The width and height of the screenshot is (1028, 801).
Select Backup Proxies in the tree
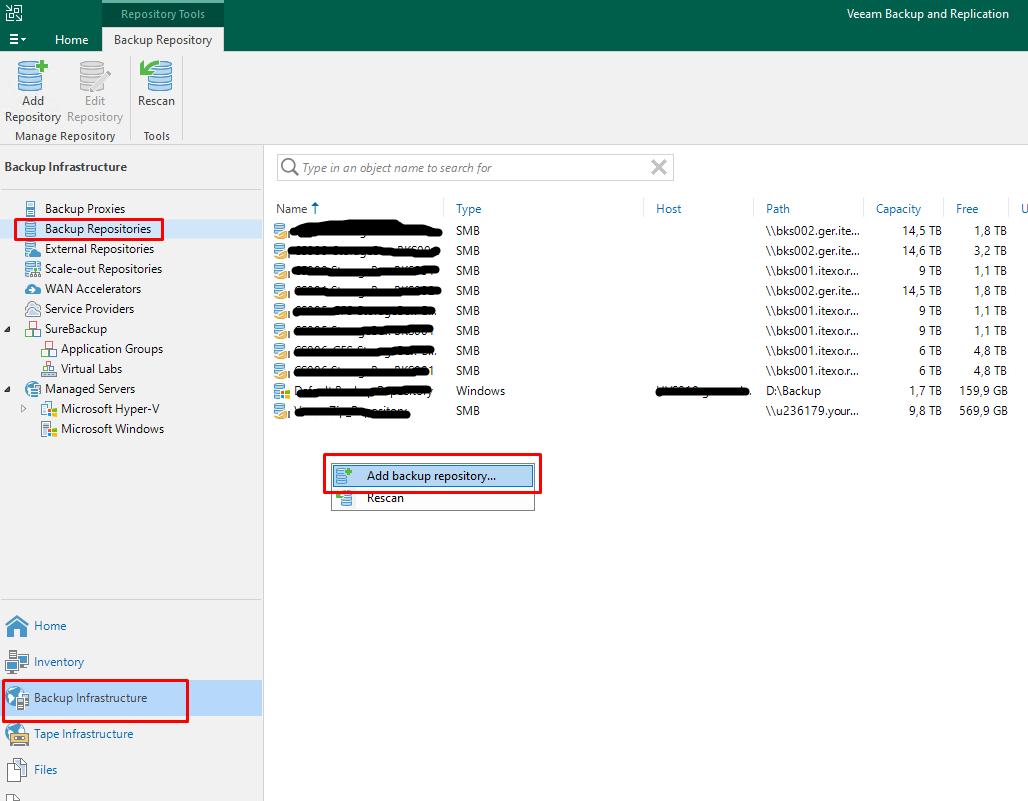(85, 208)
